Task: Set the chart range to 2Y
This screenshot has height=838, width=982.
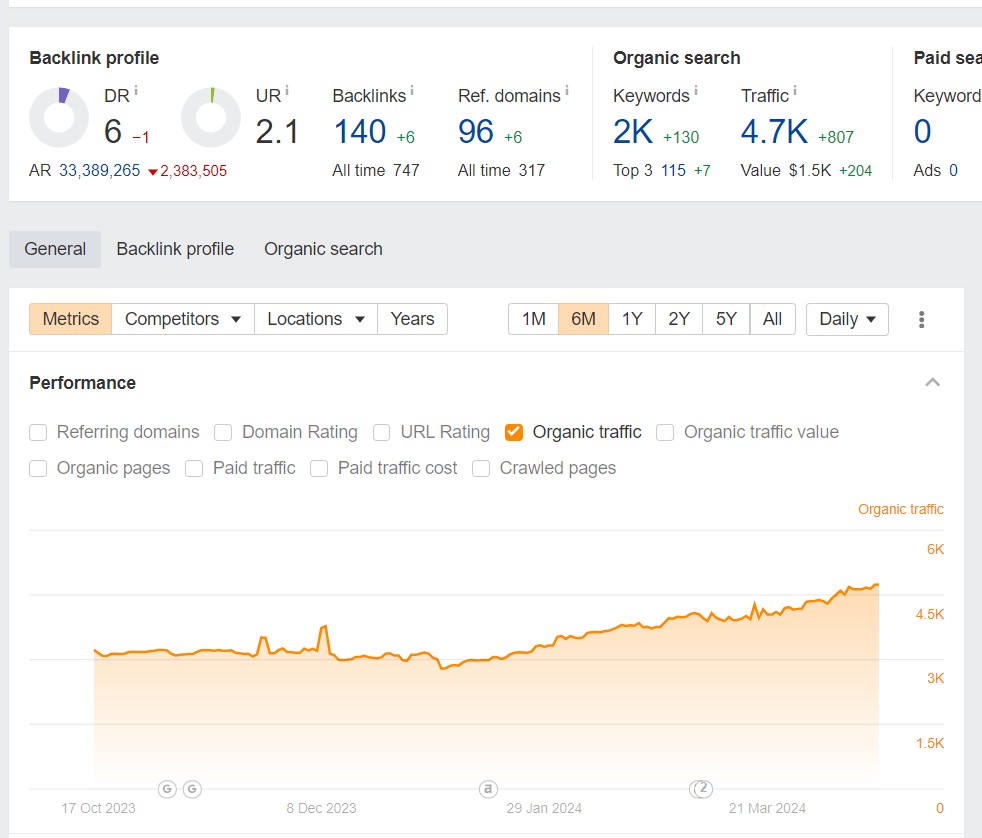Action: point(679,319)
